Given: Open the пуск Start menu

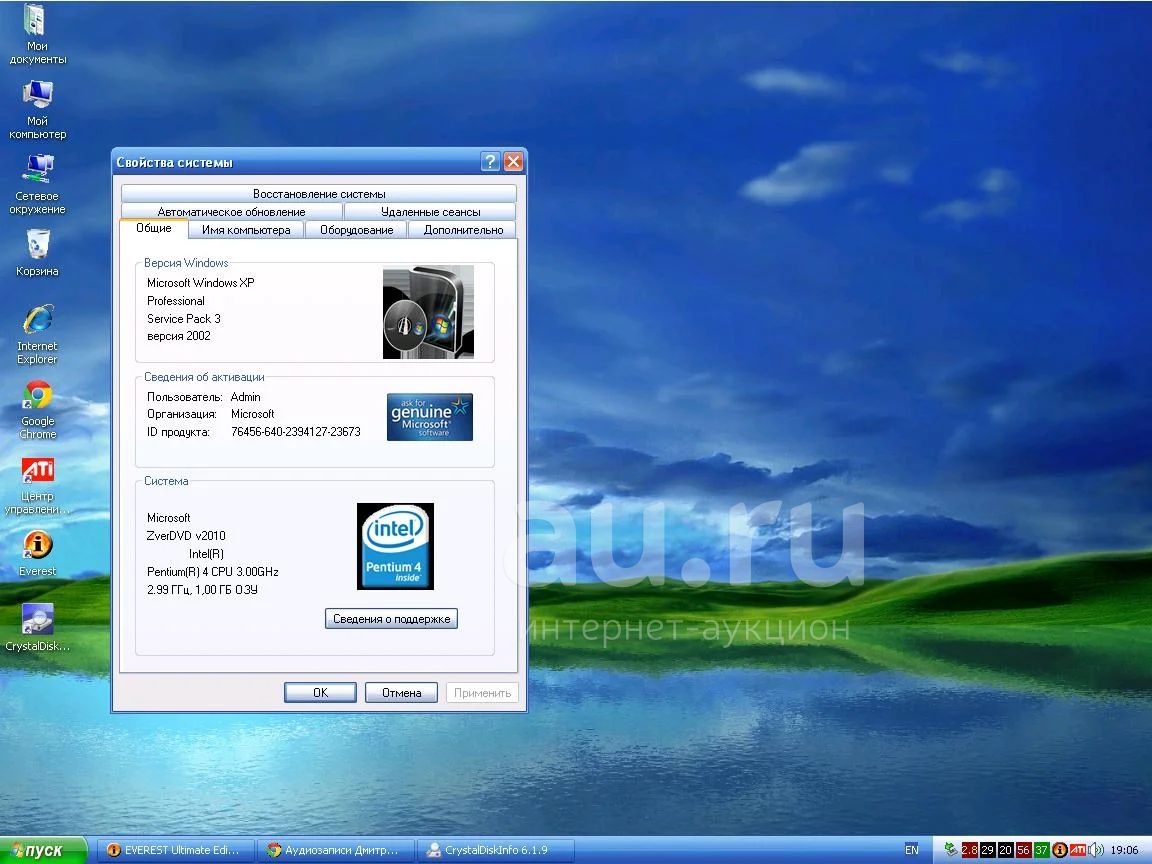Looking at the screenshot, I should pyautogui.click(x=43, y=850).
